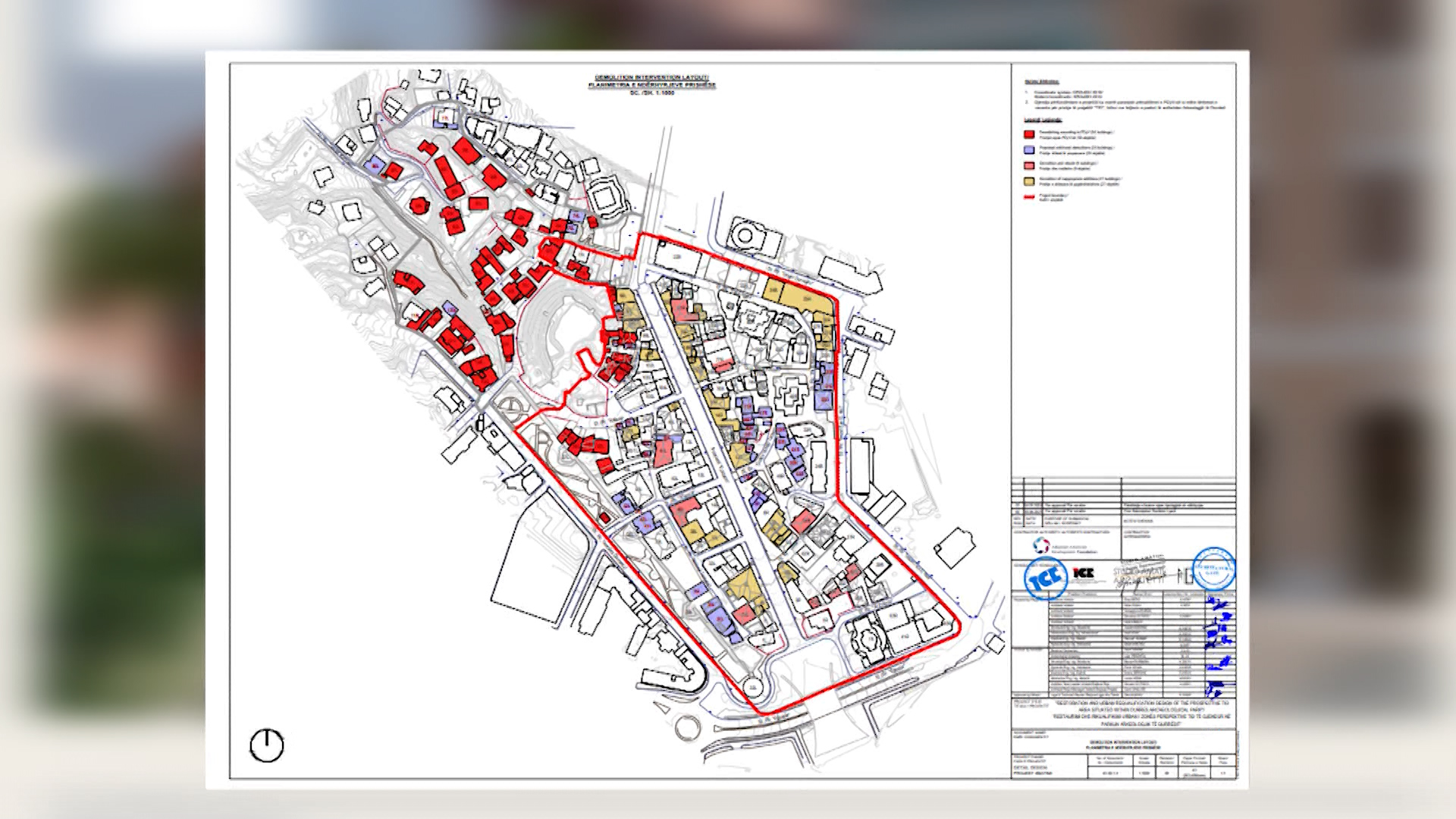This screenshot has height=819, width=1456.
Task: Select the blue proposed demolitions legend swatch
Action: tap(1029, 150)
